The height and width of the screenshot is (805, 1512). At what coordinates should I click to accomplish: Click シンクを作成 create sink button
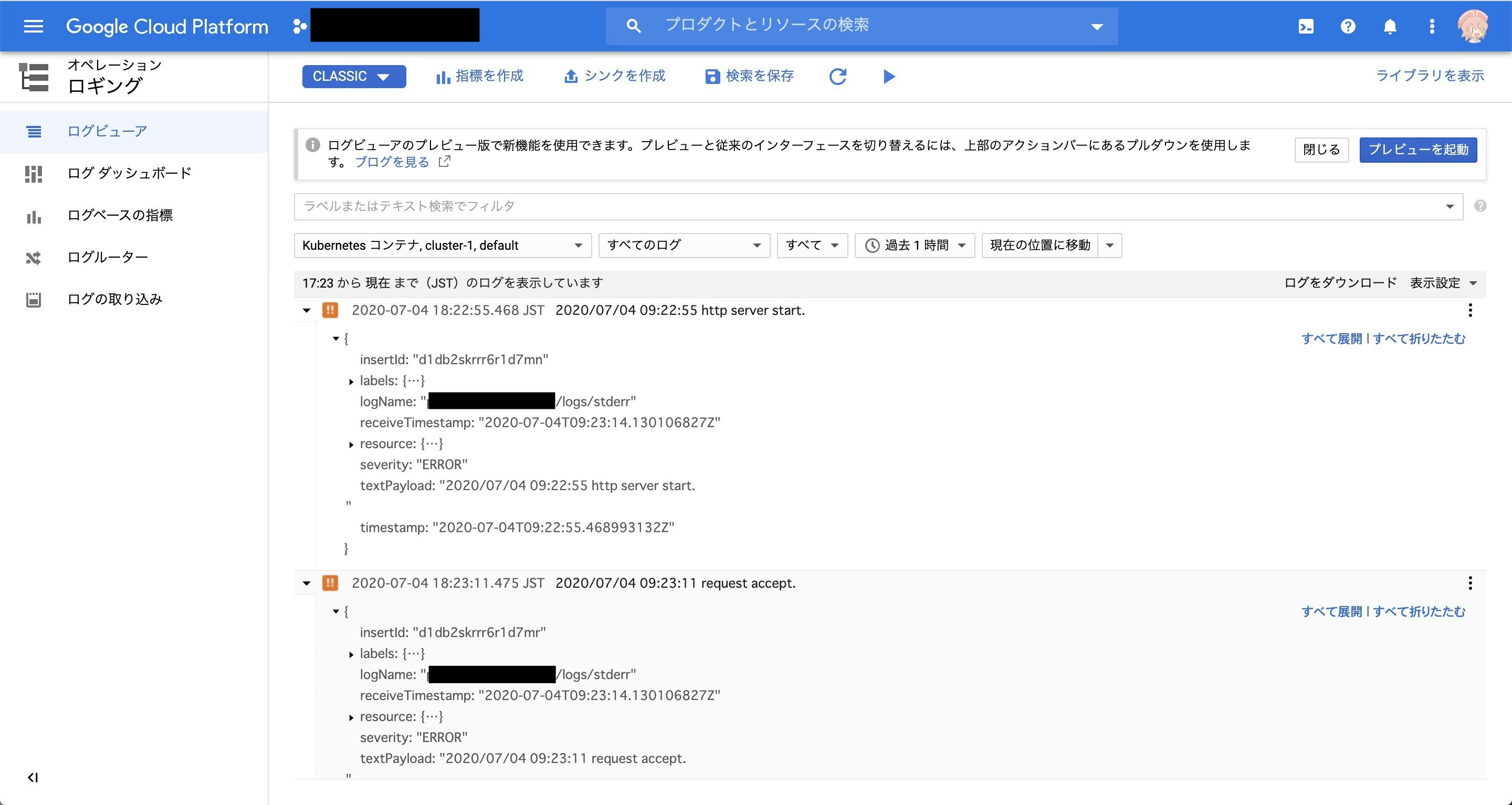615,76
